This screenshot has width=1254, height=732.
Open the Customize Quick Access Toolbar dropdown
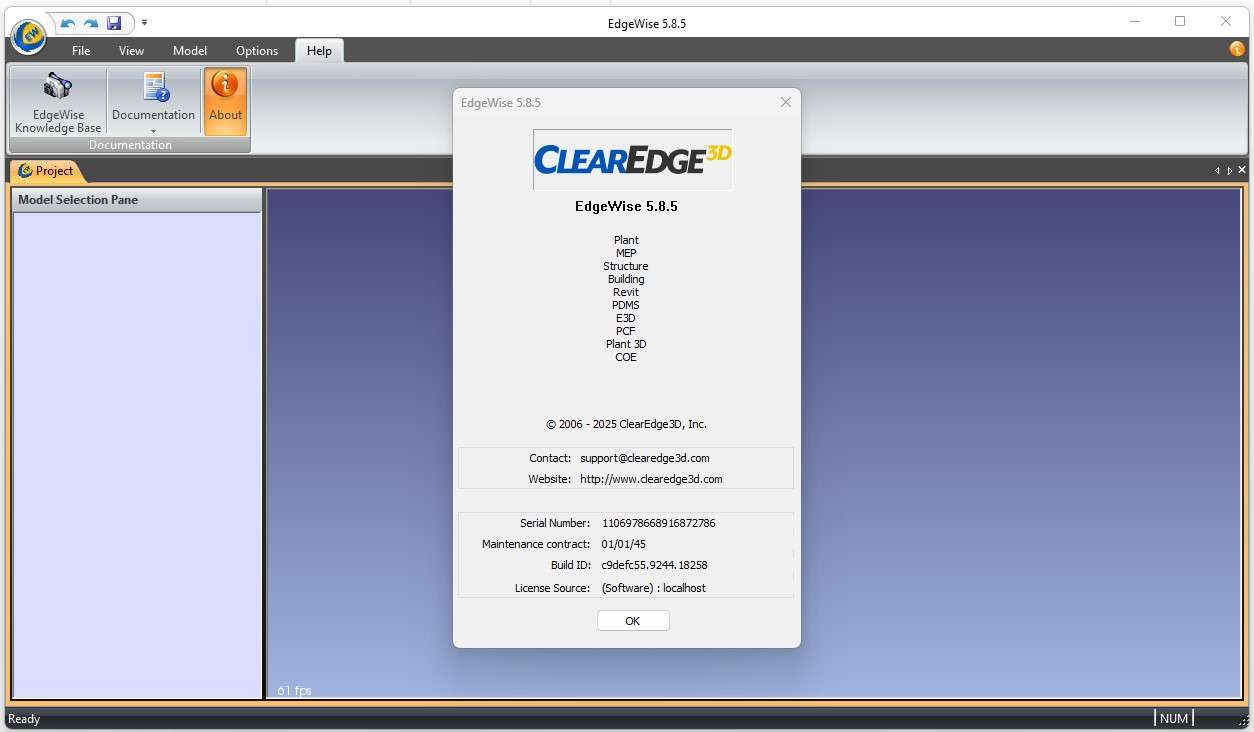[144, 23]
